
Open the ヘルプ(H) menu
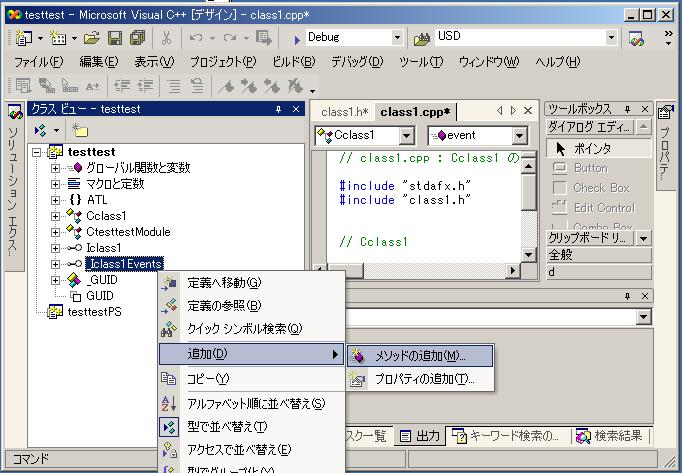point(558,62)
